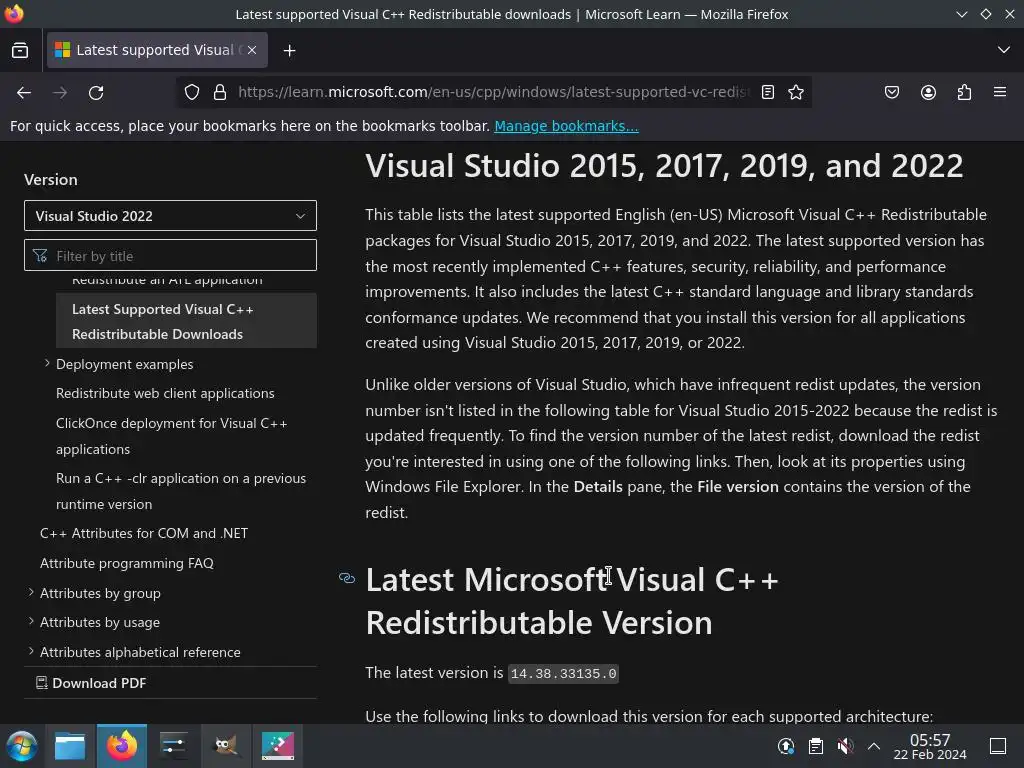Open a new tab with plus button
The width and height of the screenshot is (1024, 768).
(289, 50)
